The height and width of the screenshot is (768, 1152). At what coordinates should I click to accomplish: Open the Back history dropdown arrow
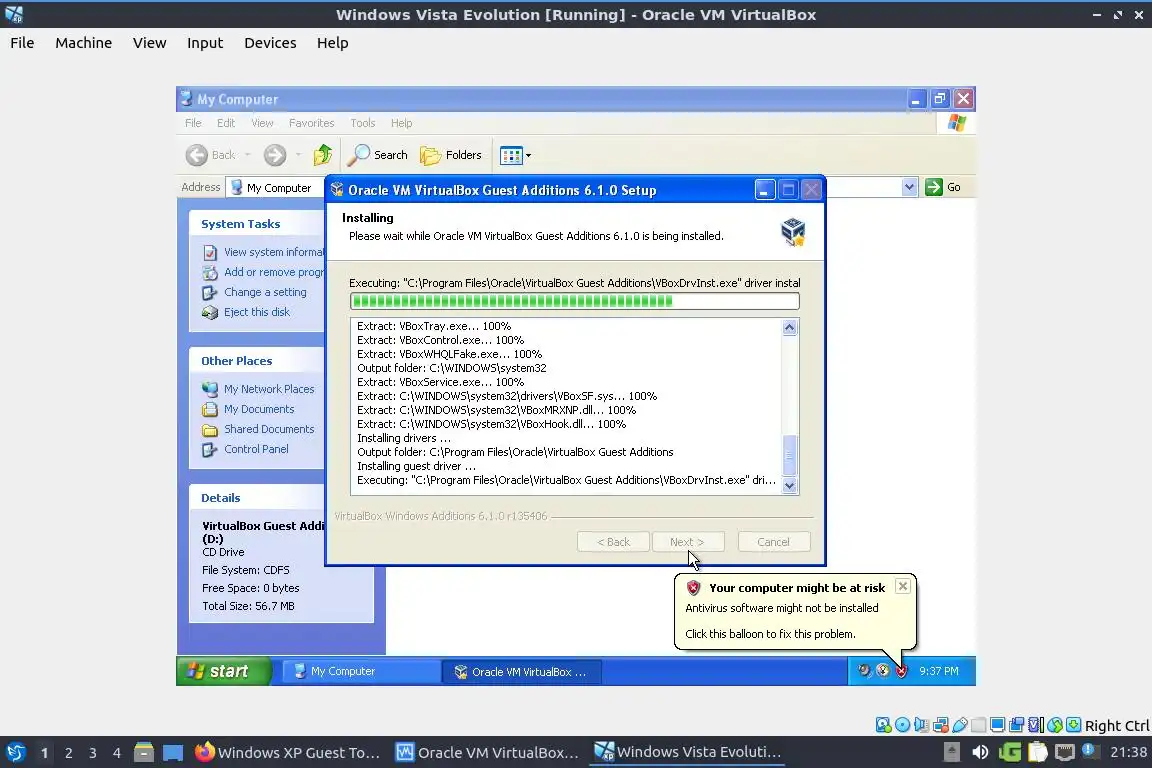point(248,155)
